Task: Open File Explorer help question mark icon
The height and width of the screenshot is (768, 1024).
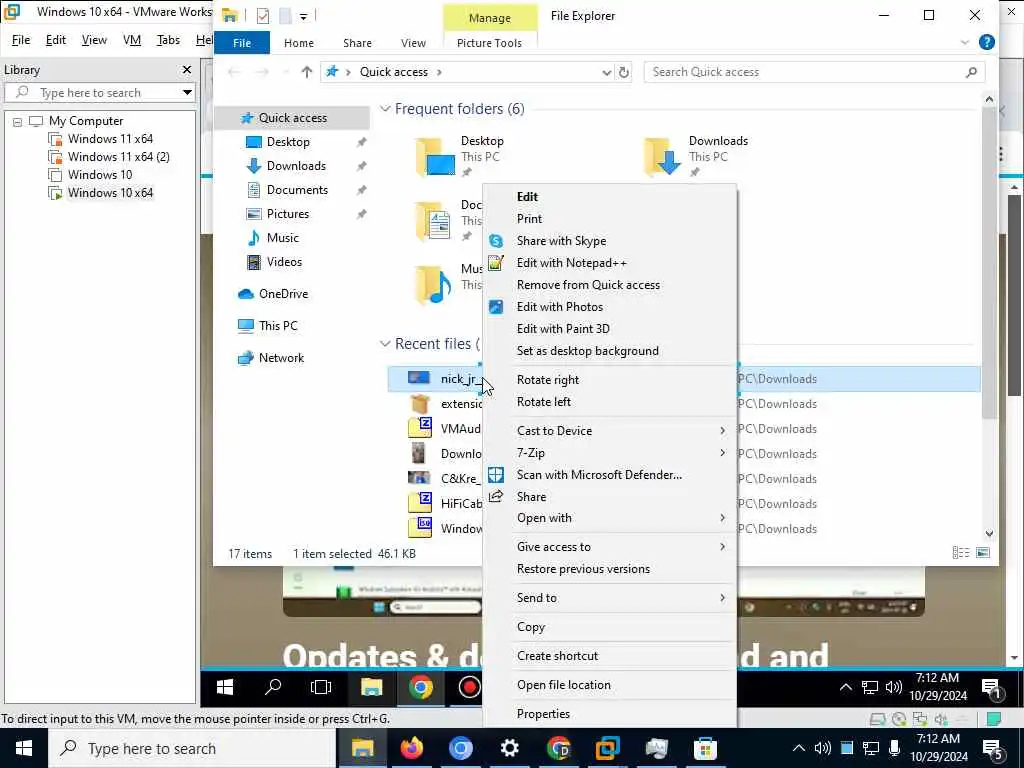Action: (987, 42)
